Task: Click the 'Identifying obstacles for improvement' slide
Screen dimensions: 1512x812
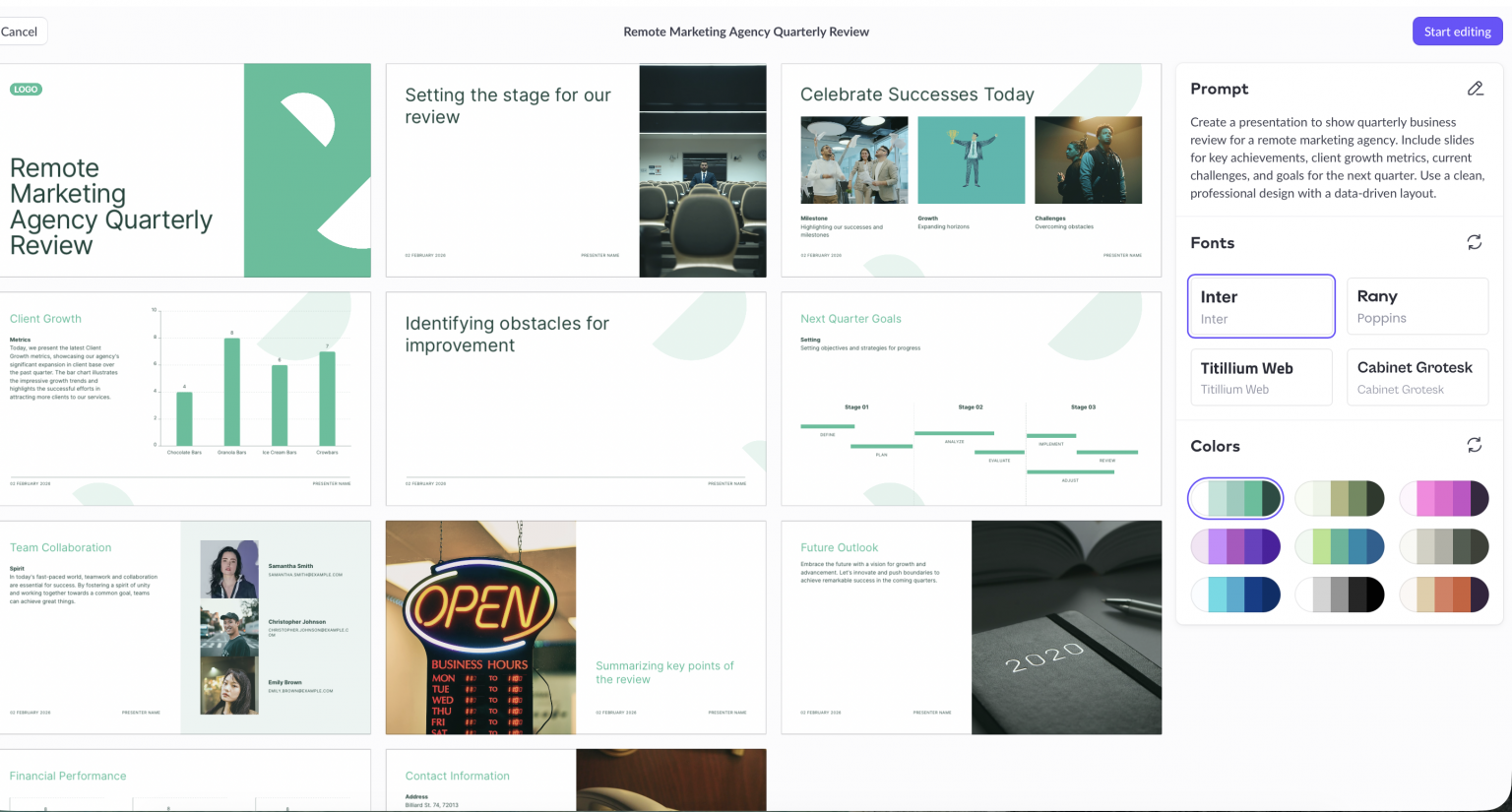Action: tap(576, 399)
